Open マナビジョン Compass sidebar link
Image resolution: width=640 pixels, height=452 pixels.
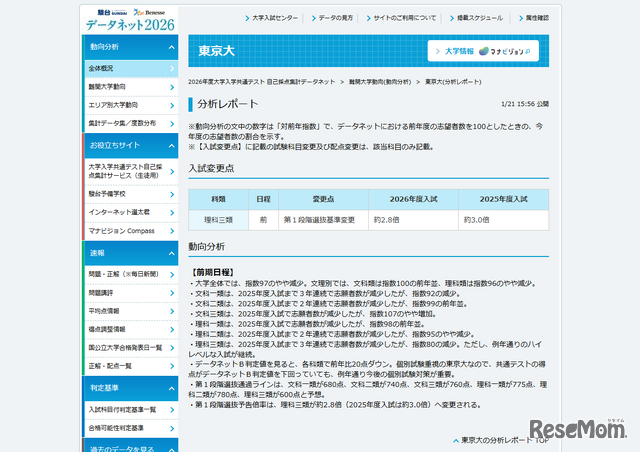point(131,231)
